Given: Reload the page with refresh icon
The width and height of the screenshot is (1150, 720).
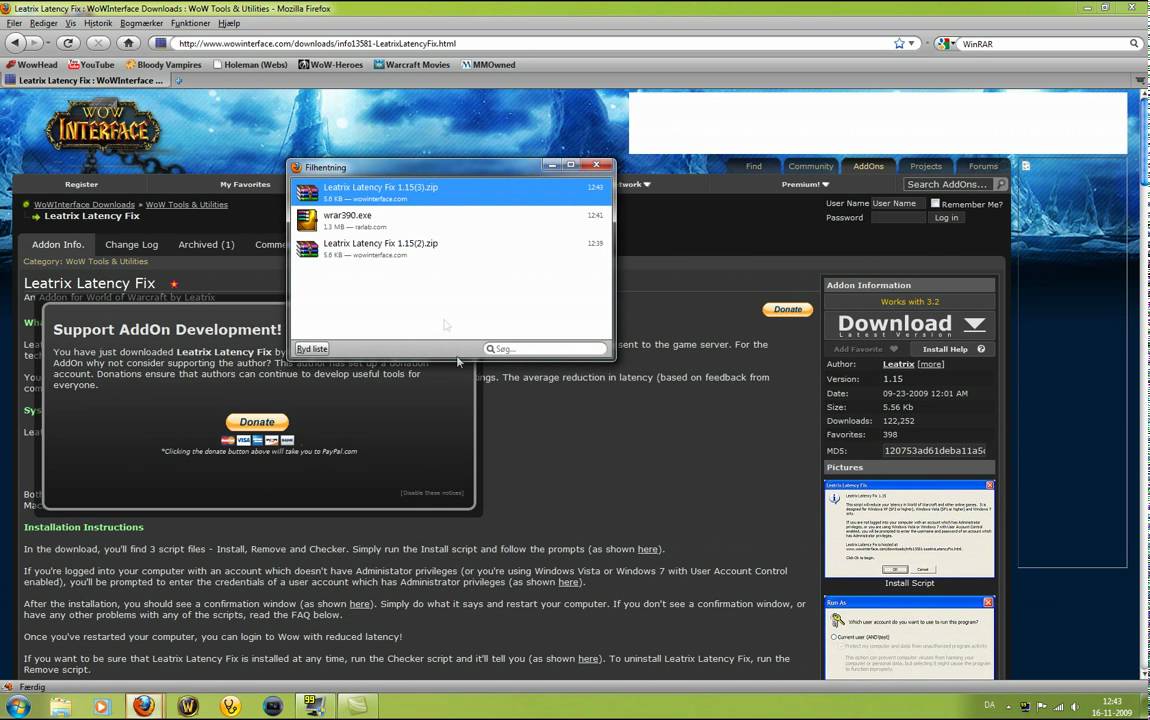Looking at the screenshot, I should click(x=68, y=43).
